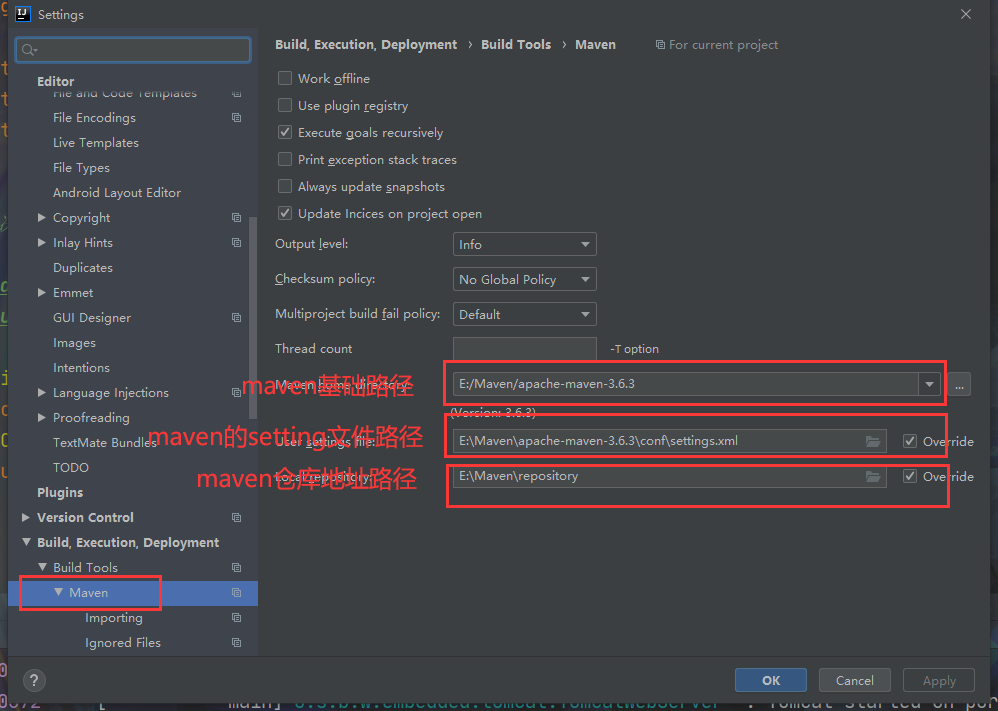
Task: Open File Types settings page
Action: pyautogui.click(x=81, y=167)
